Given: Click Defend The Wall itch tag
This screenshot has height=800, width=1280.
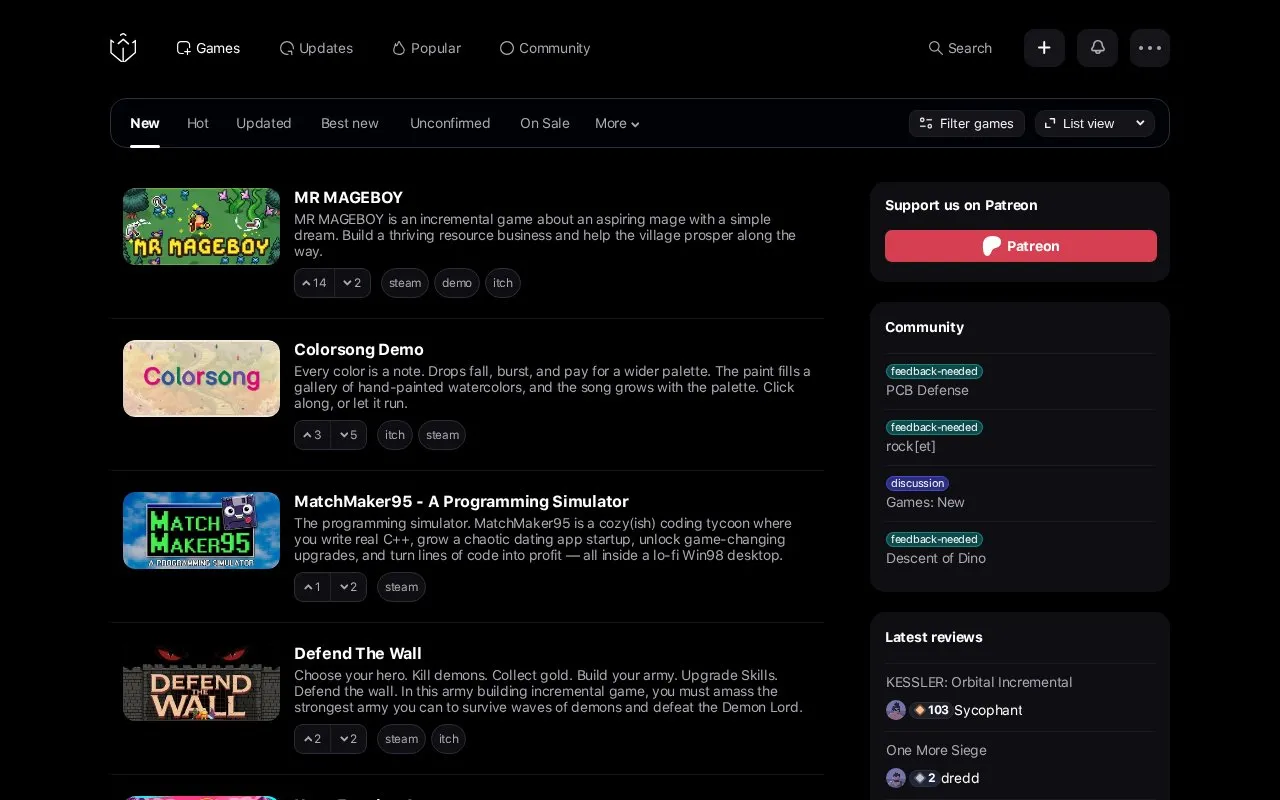Looking at the screenshot, I should (449, 739).
